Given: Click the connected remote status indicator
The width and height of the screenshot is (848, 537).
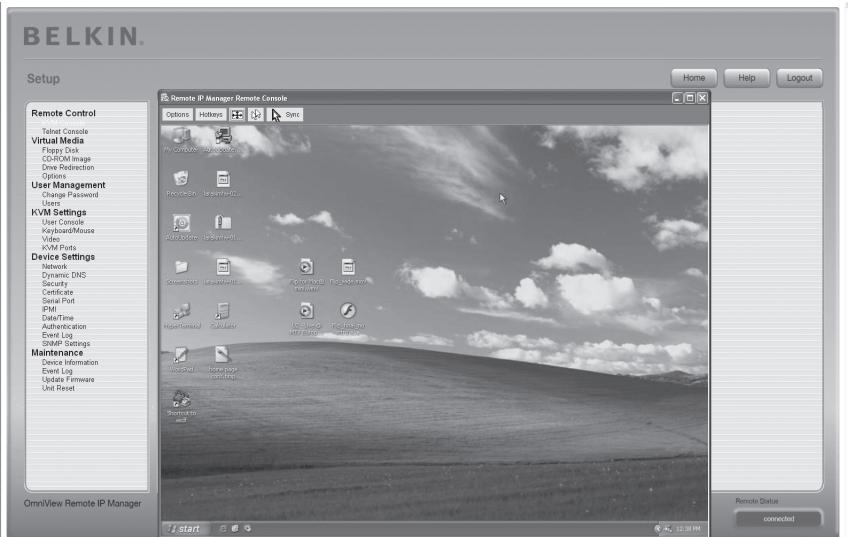Looking at the screenshot, I should pos(779,519).
